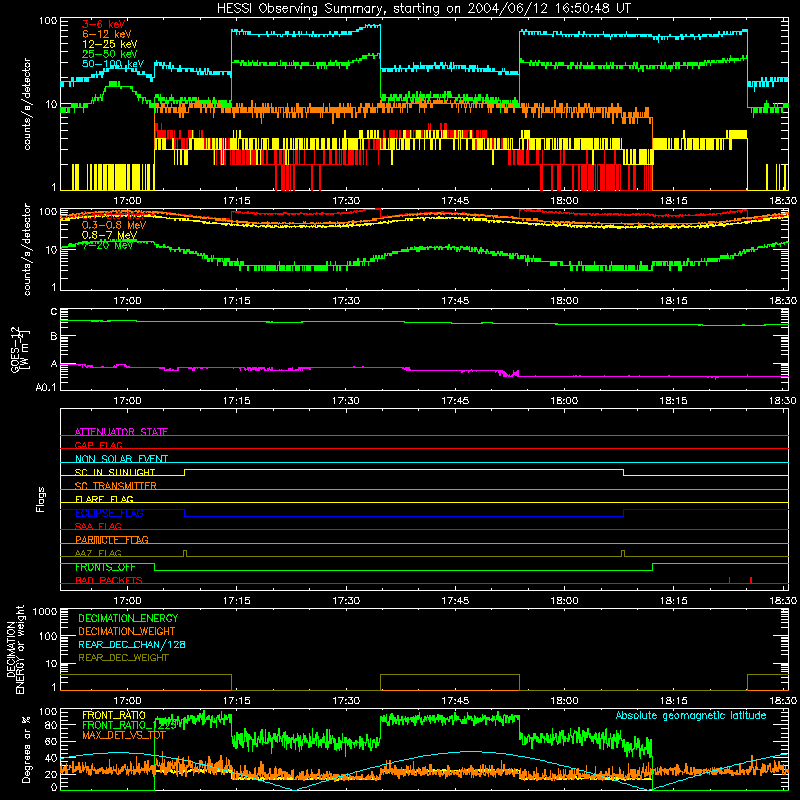This screenshot has width=800, height=800.
Task: Select the Degrees or % axis title
Action: point(26,750)
